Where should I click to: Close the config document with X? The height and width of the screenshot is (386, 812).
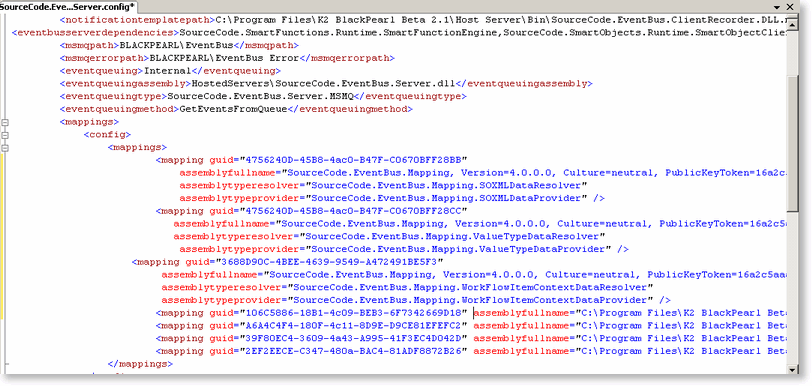(x=790, y=7)
